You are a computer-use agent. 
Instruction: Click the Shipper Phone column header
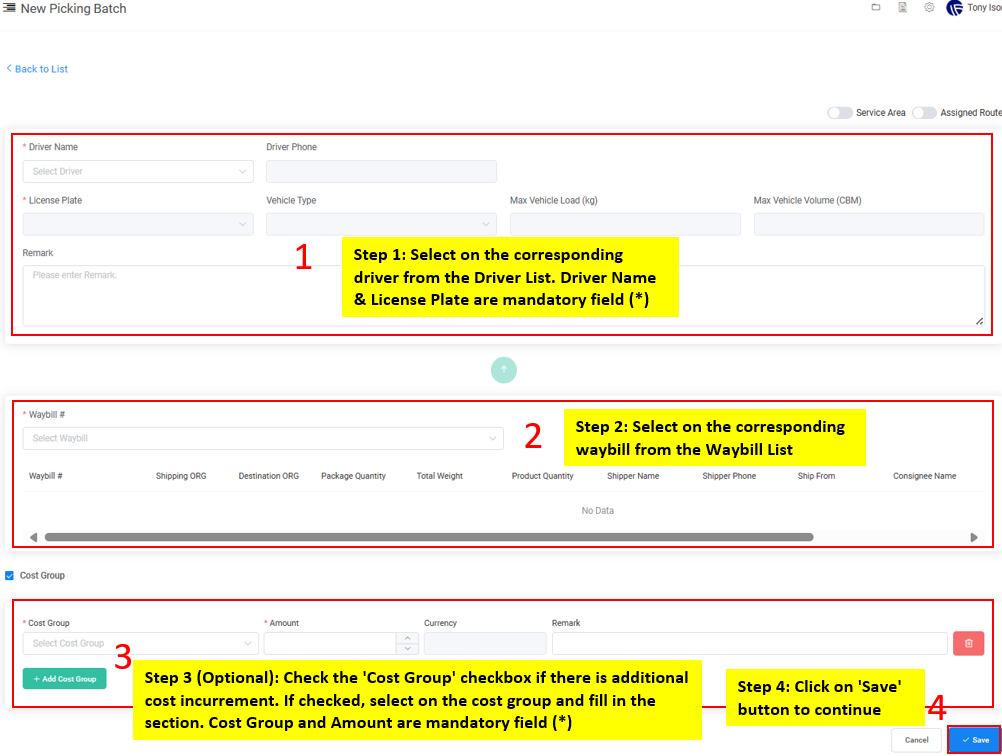728,476
